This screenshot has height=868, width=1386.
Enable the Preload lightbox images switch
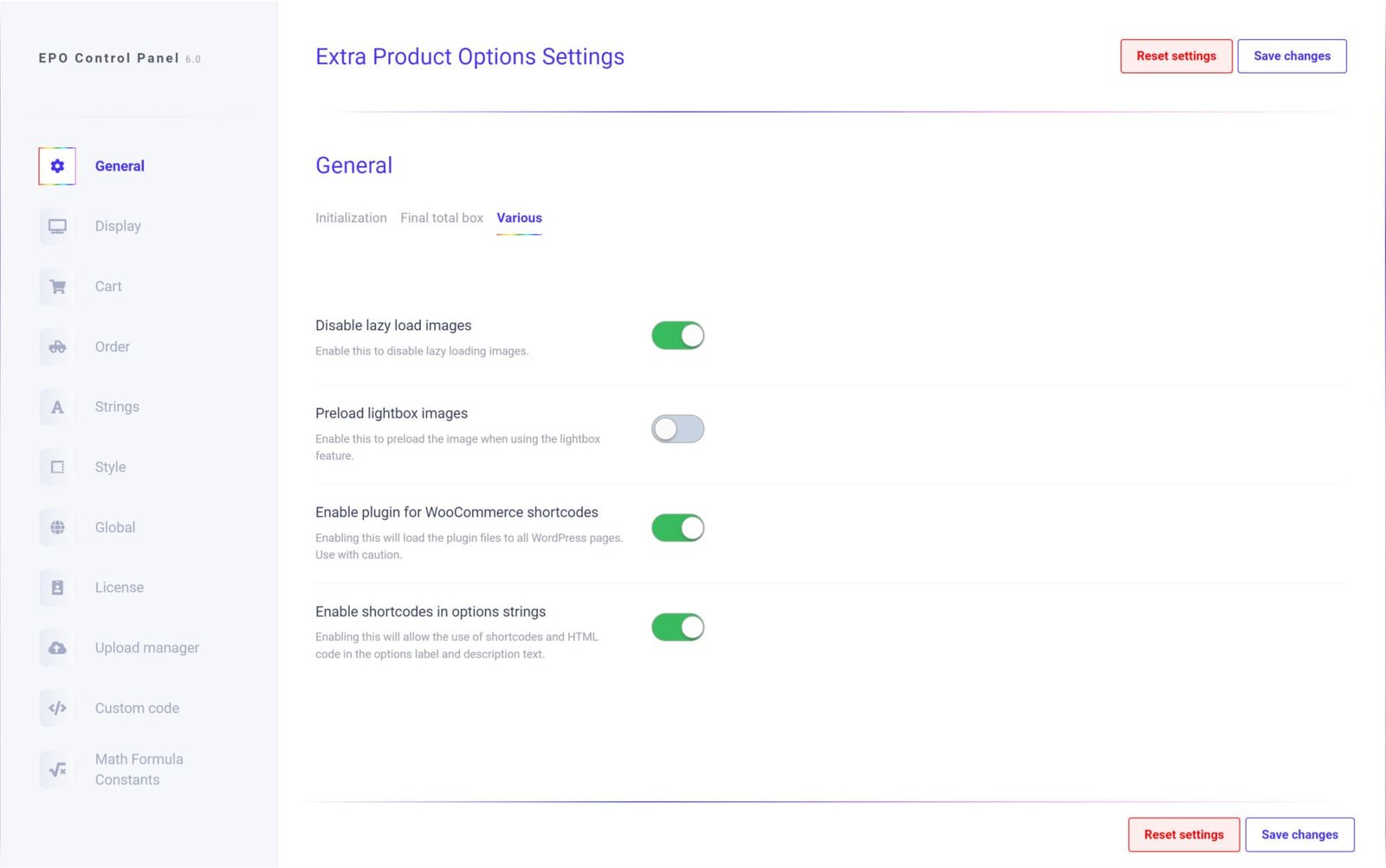click(677, 429)
